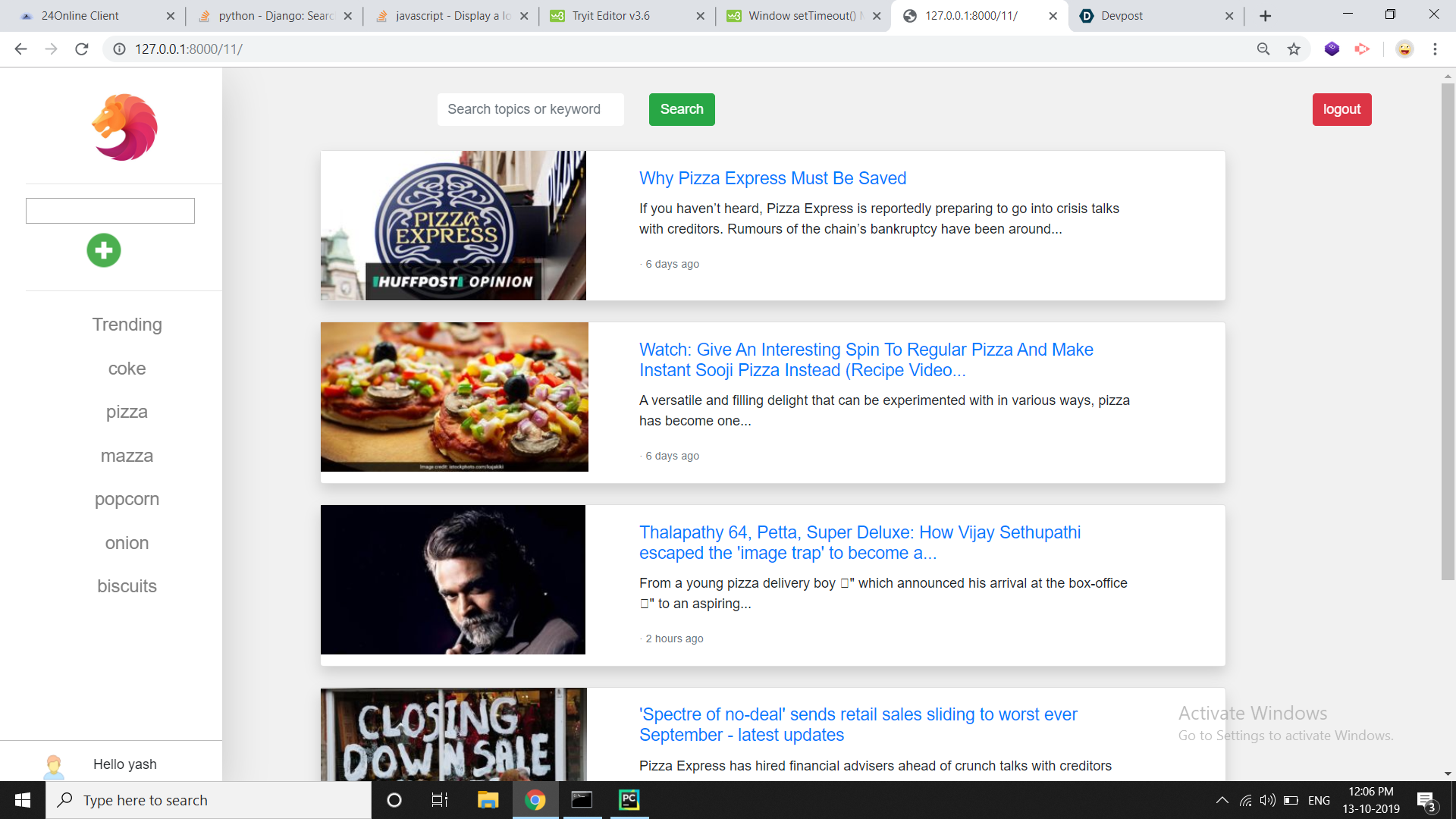Bookmark page with star icon
Image resolution: width=1456 pixels, height=819 pixels.
tap(1294, 49)
